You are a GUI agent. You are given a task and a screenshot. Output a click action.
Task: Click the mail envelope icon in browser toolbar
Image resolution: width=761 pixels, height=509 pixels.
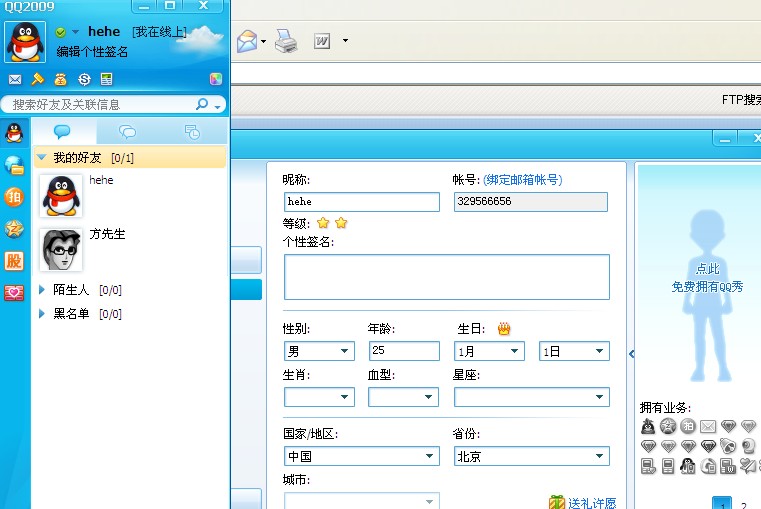tap(247, 41)
